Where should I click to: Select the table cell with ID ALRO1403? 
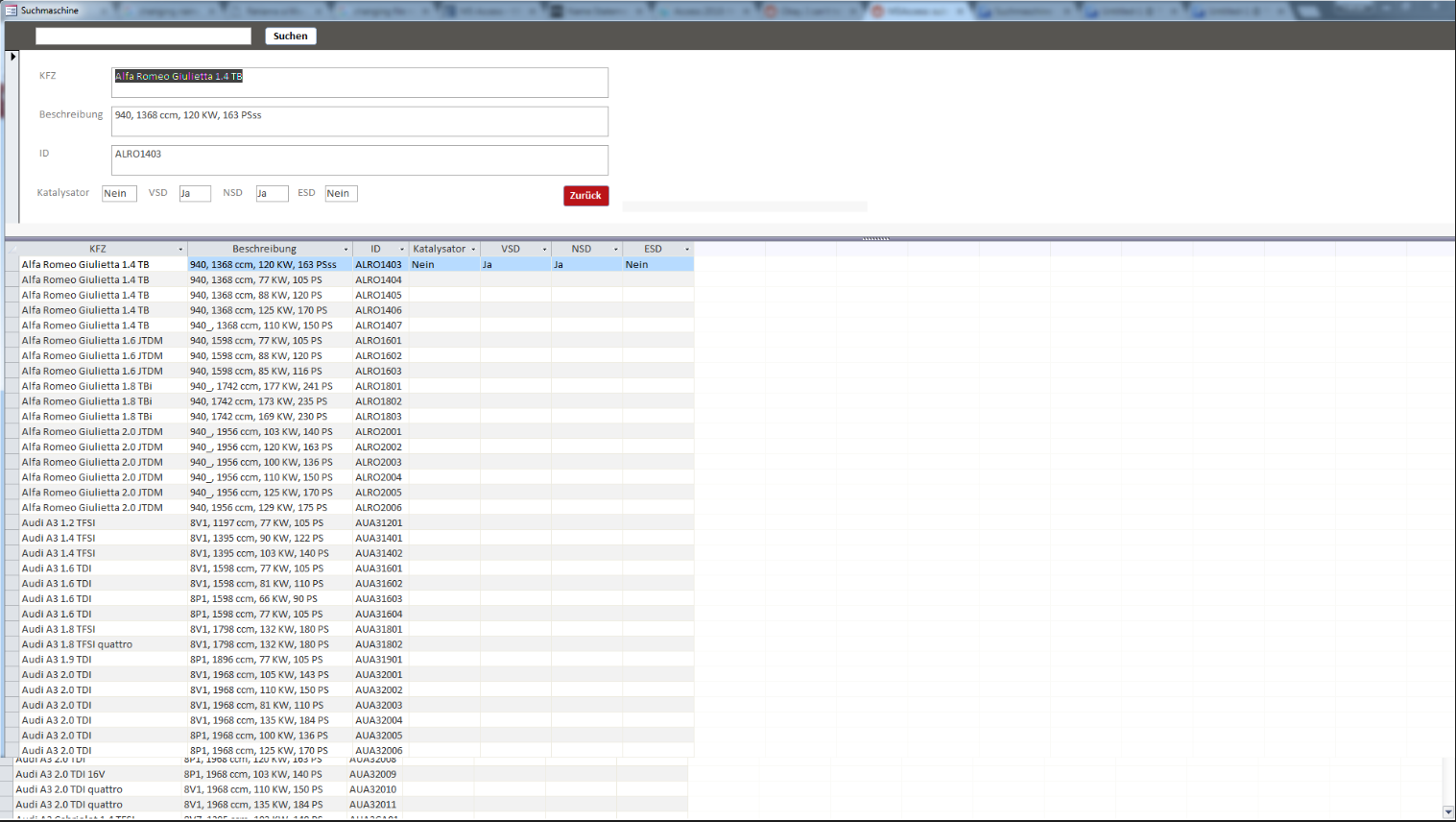[x=381, y=265]
